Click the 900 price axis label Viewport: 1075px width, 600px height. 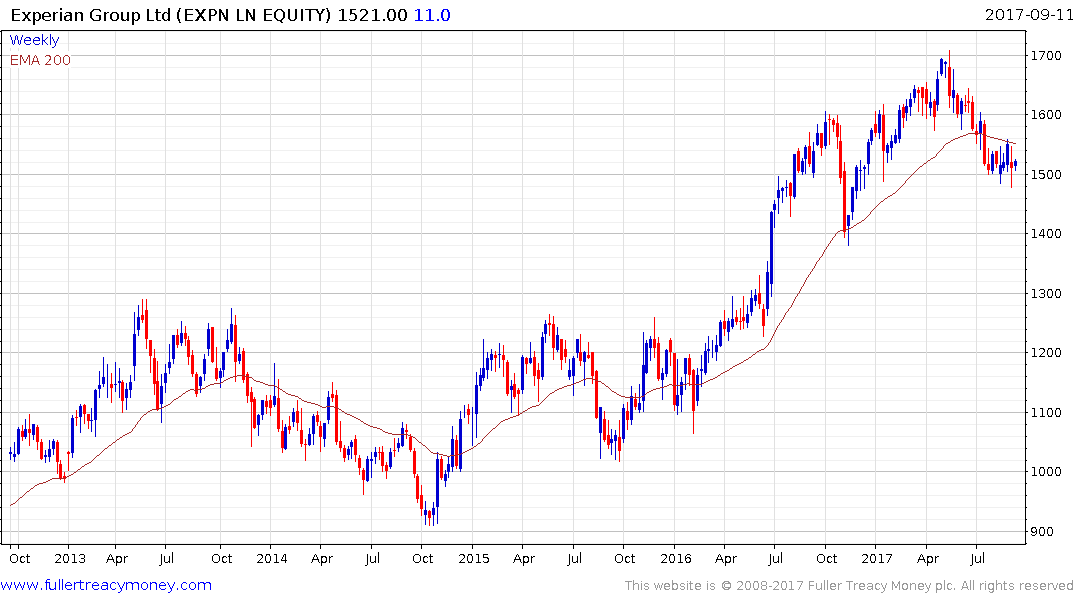point(1042,531)
